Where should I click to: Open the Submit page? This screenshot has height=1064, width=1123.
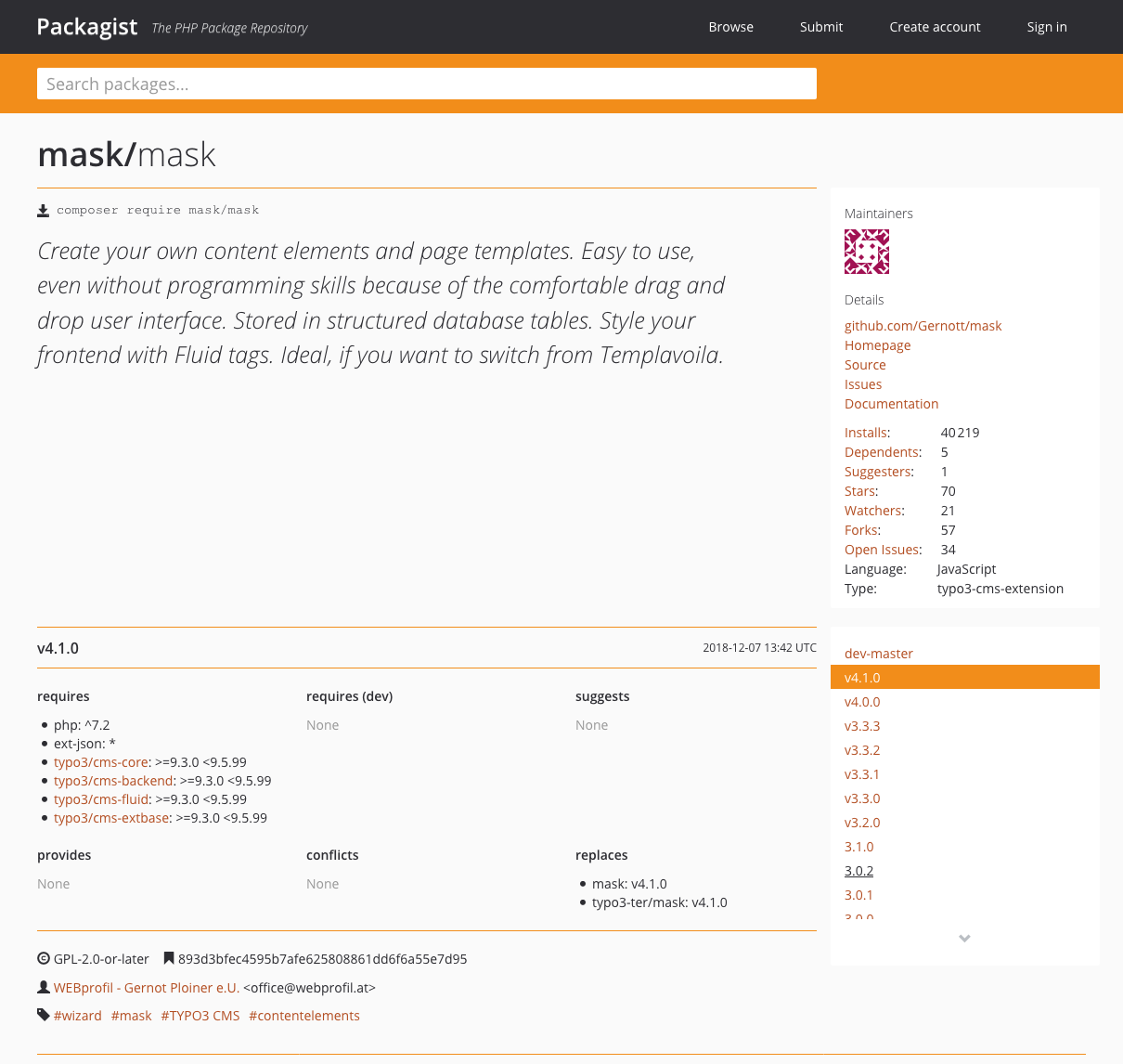821,27
